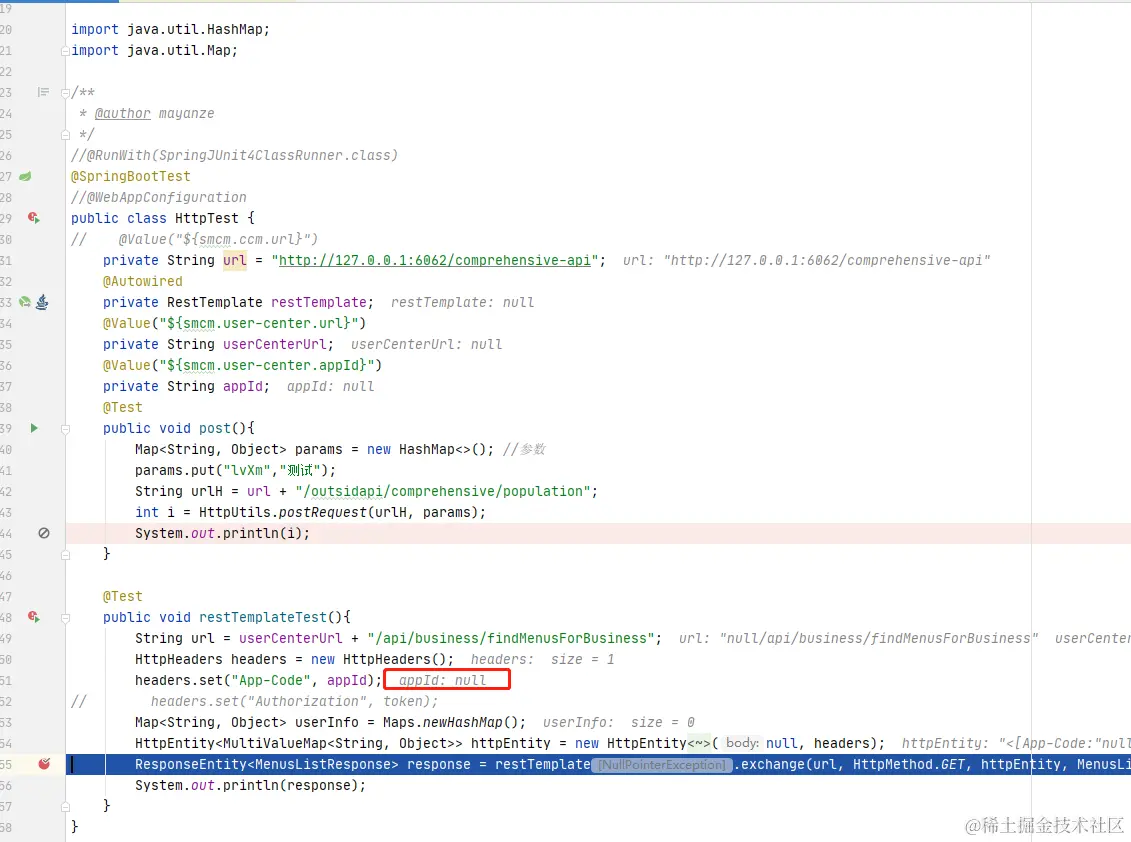Click the highlighted appId: null inline value
1131x842 pixels.
pyautogui.click(x=447, y=680)
